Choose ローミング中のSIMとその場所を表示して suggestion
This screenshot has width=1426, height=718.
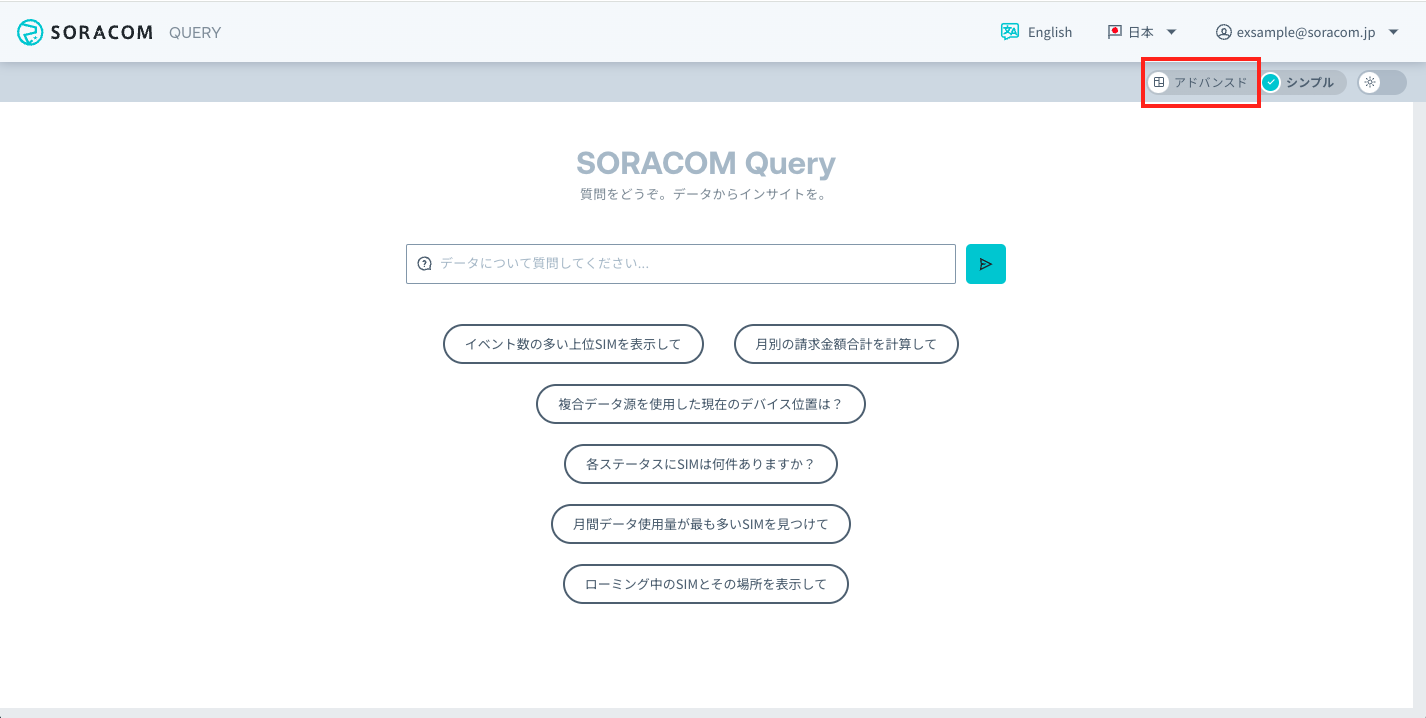coord(706,584)
